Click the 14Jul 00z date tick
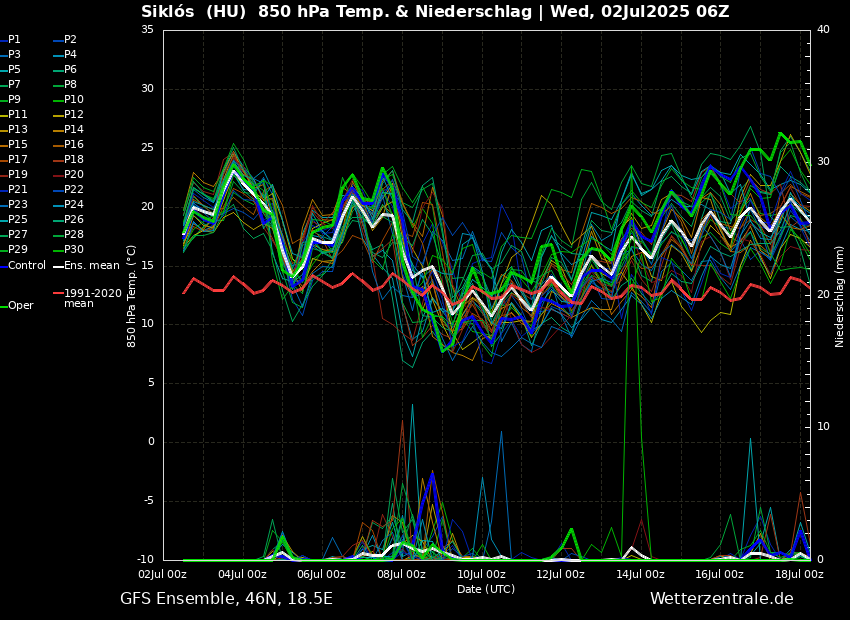Screen dimensions: 850x620 pyautogui.click(x=640, y=574)
